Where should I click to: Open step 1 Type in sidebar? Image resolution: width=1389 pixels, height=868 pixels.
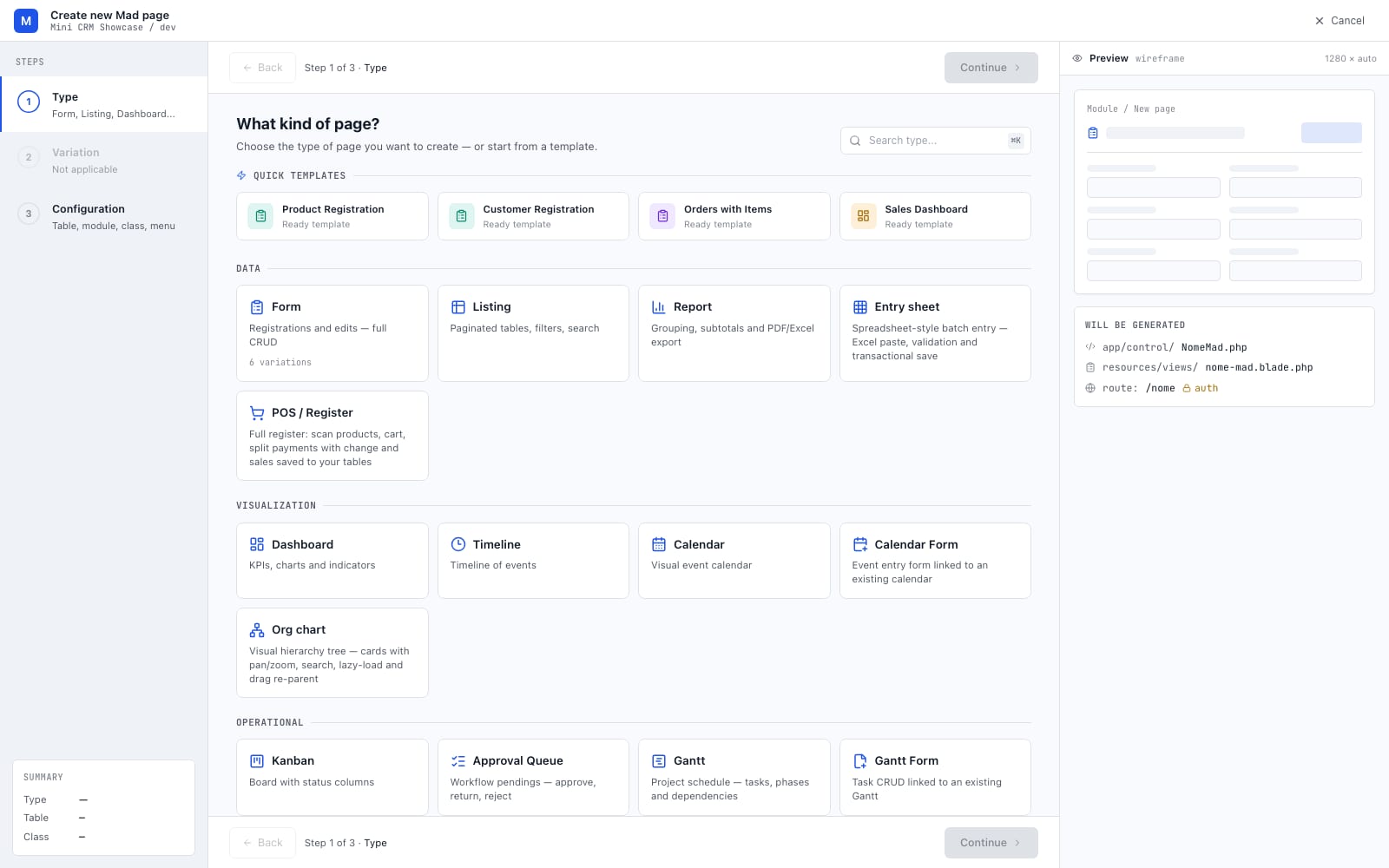(x=104, y=104)
